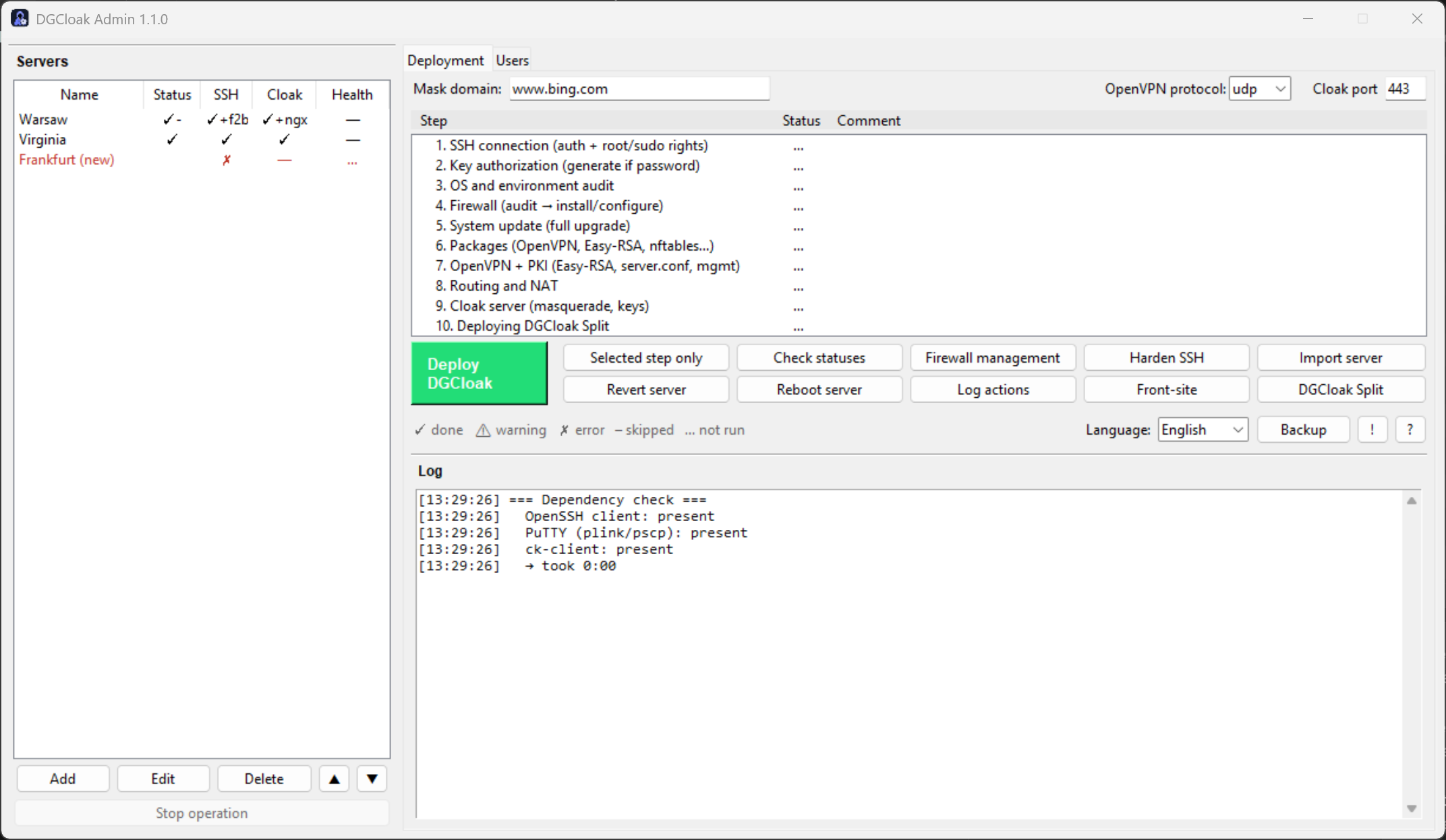Switch to the Users tab
Viewport: 1446px width, 840px height.
coord(513,60)
